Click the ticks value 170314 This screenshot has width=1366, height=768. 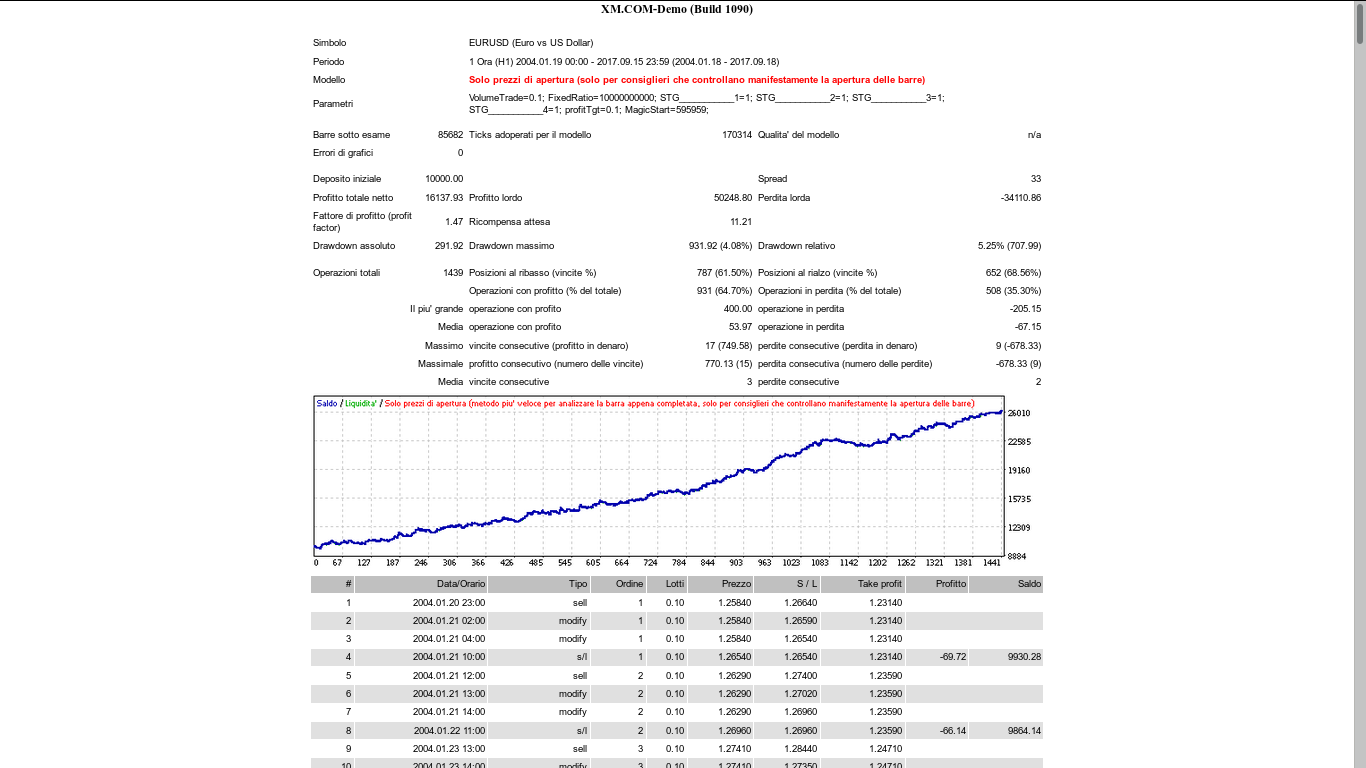pos(736,135)
